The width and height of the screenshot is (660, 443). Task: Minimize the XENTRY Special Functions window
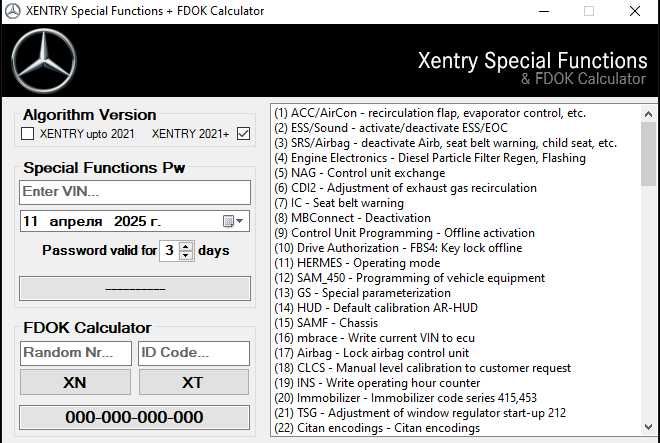pyautogui.click(x=544, y=11)
